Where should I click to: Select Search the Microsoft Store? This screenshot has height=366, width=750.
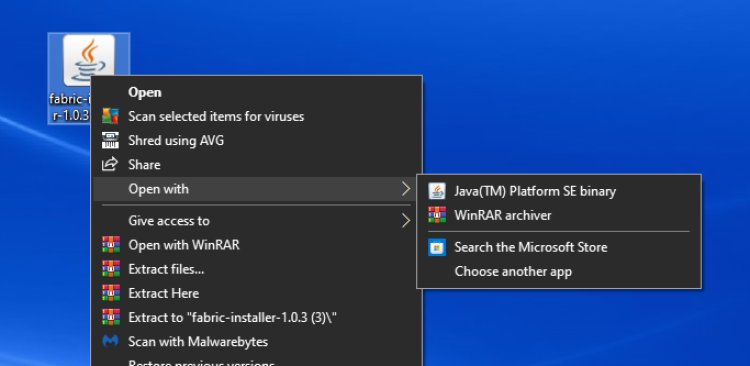coord(559,247)
